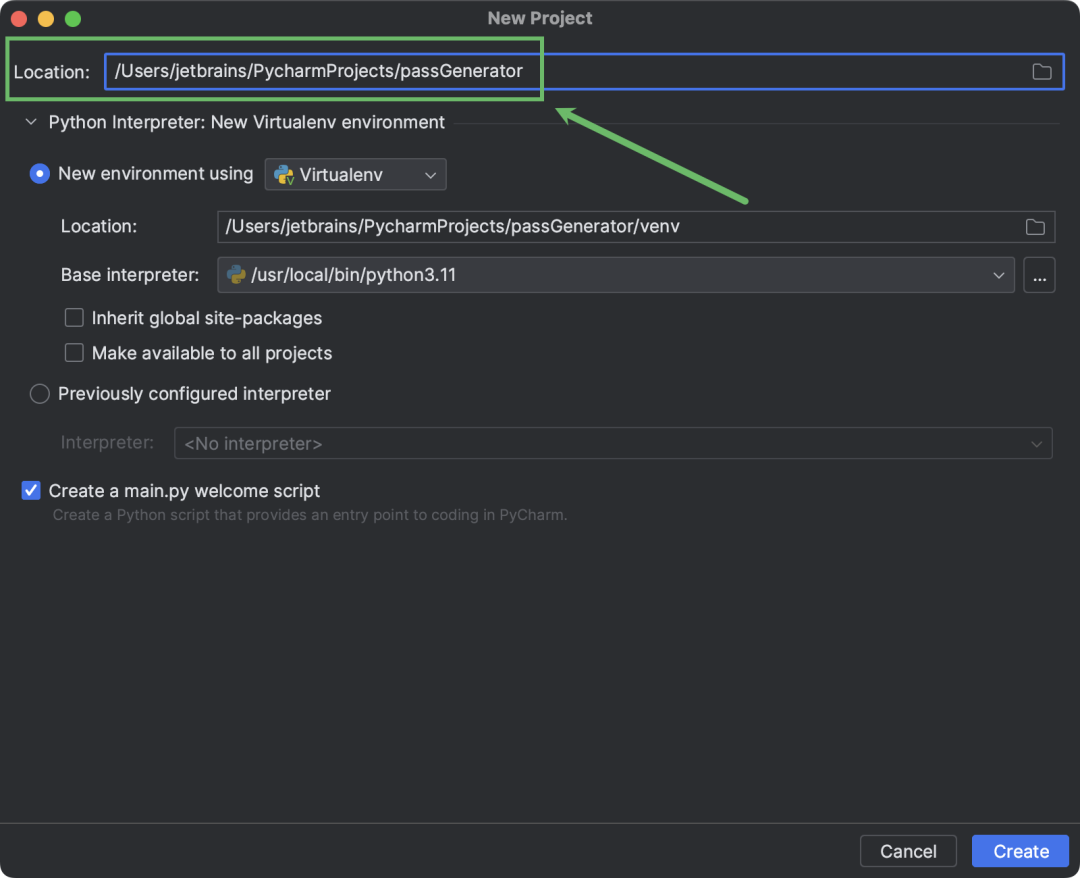Image resolution: width=1080 pixels, height=878 pixels.
Task: Click the welcome script description text
Action: click(310, 515)
